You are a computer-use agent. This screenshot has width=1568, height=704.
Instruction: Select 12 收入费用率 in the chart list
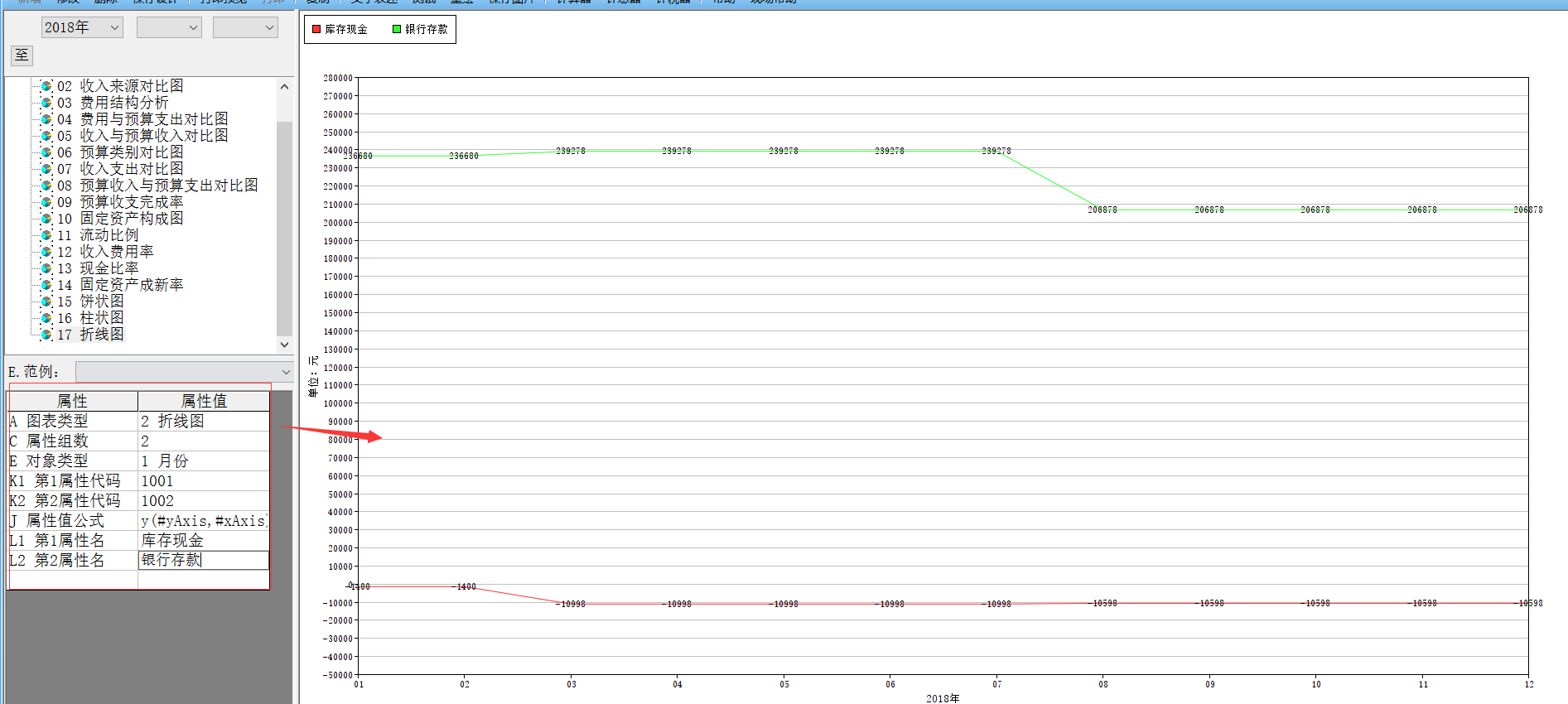click(116, 252)
